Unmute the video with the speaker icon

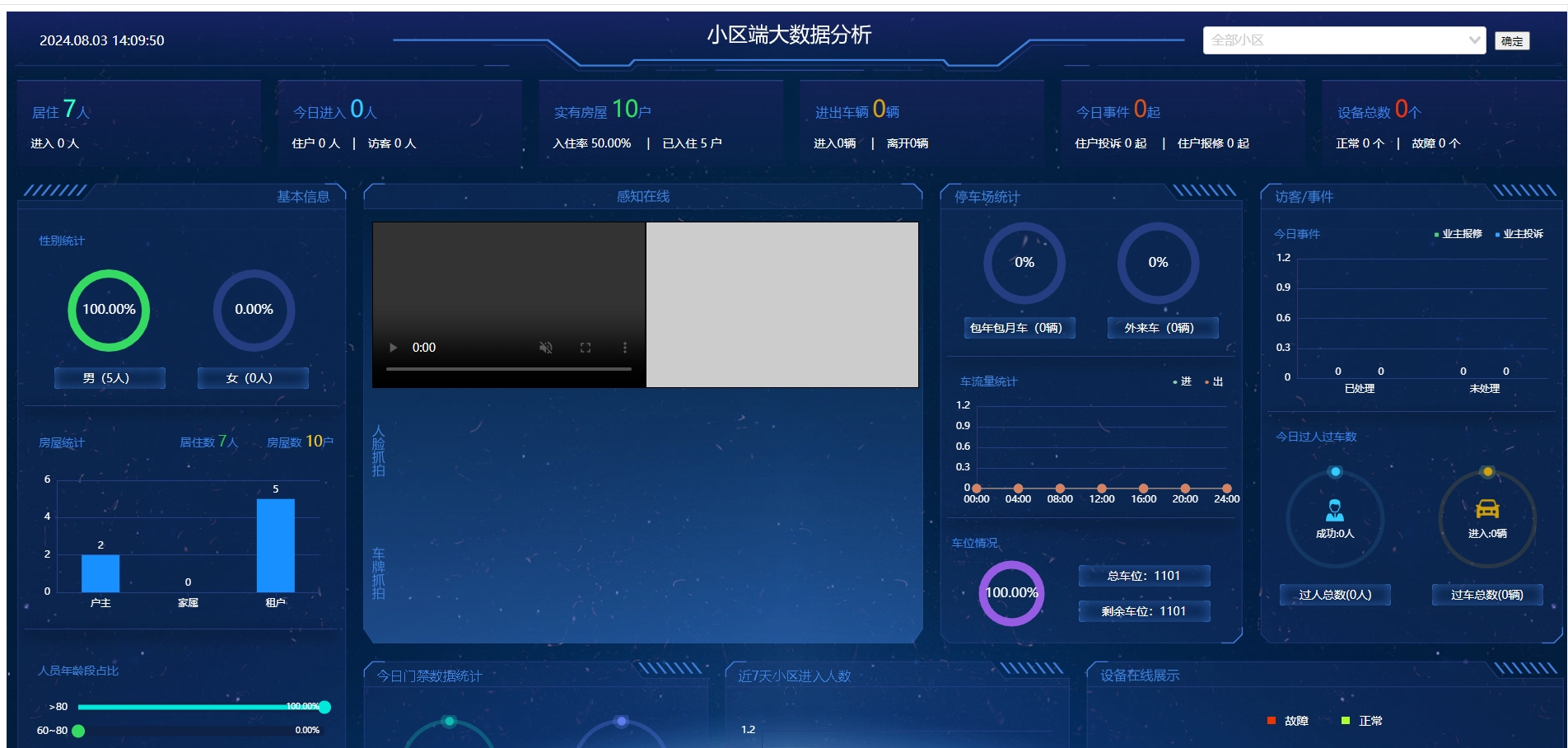coord(545,348)
